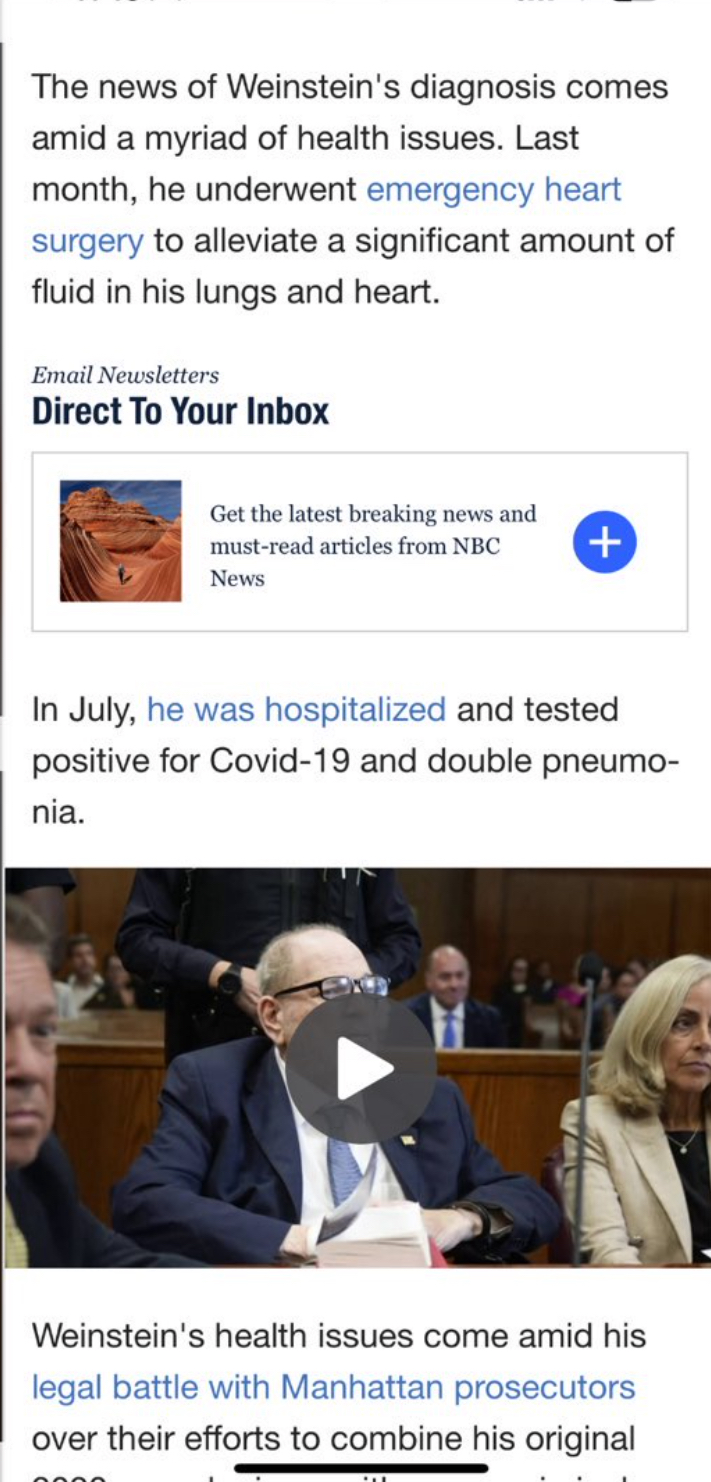Tap the blue plus newsletter subscribe icon
This screenshot has height=1482, width=711.
click(x=605, y=542)
